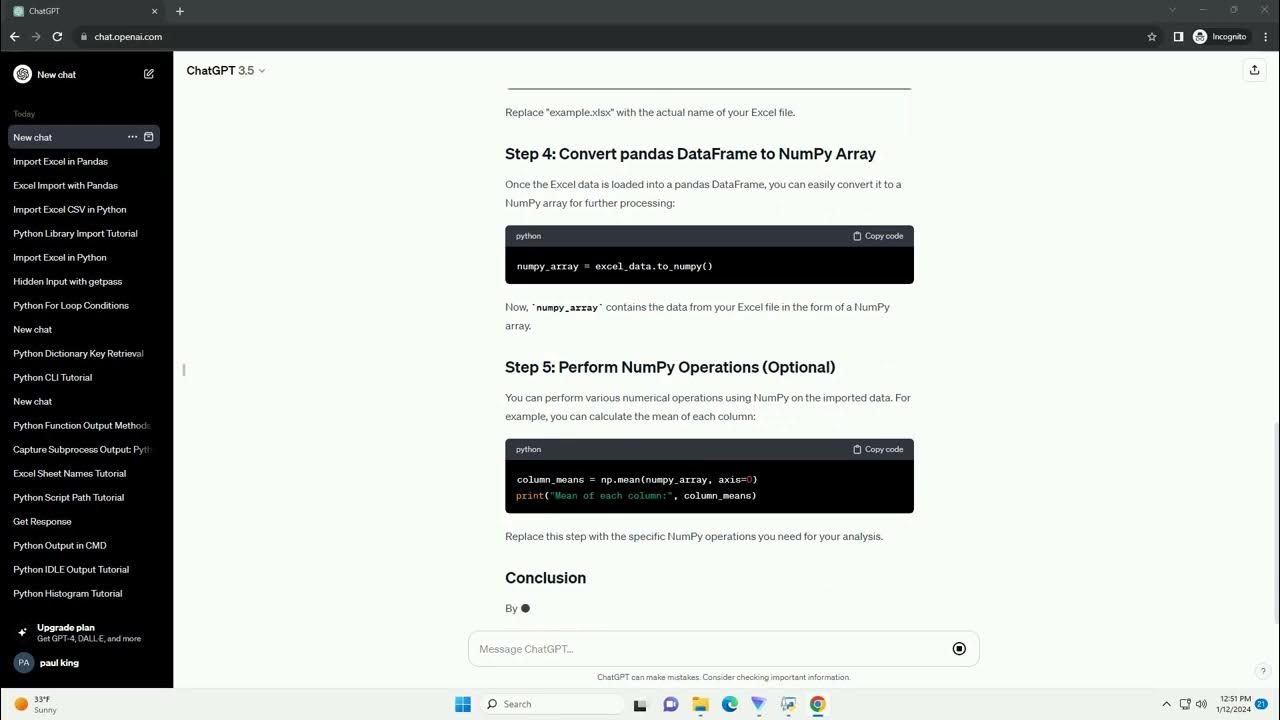The width and height of the screenshot is (1280, 720).
Task: Bookmark this page star icon
Action: 1152,37
